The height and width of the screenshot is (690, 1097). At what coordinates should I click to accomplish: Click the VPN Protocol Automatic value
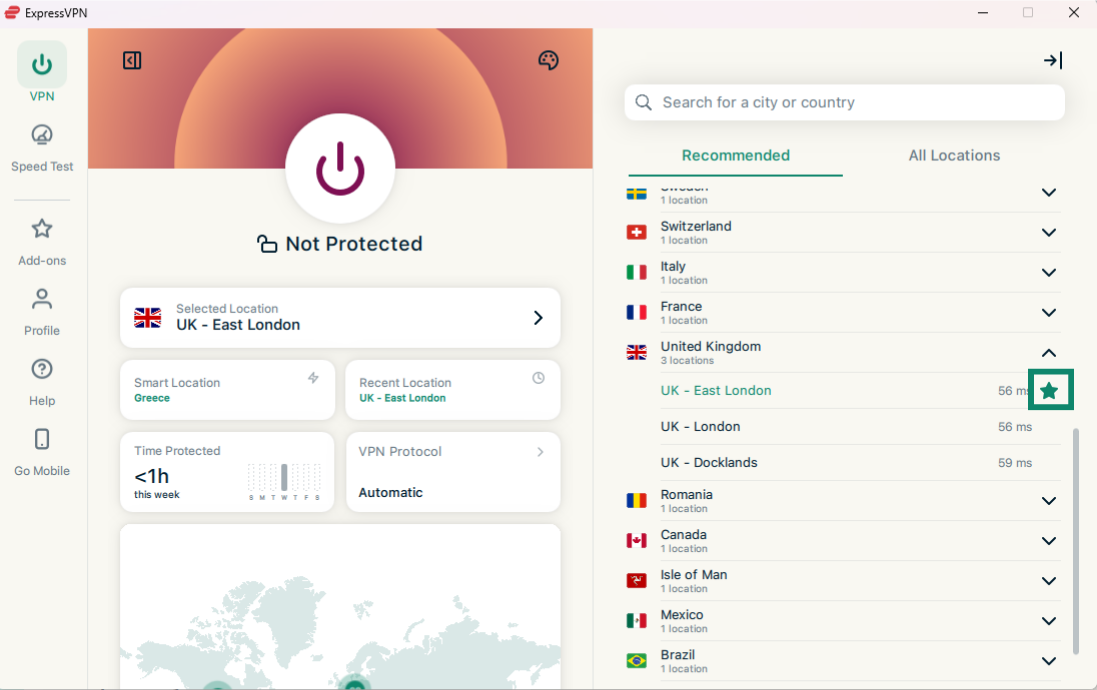pos(390,493)
